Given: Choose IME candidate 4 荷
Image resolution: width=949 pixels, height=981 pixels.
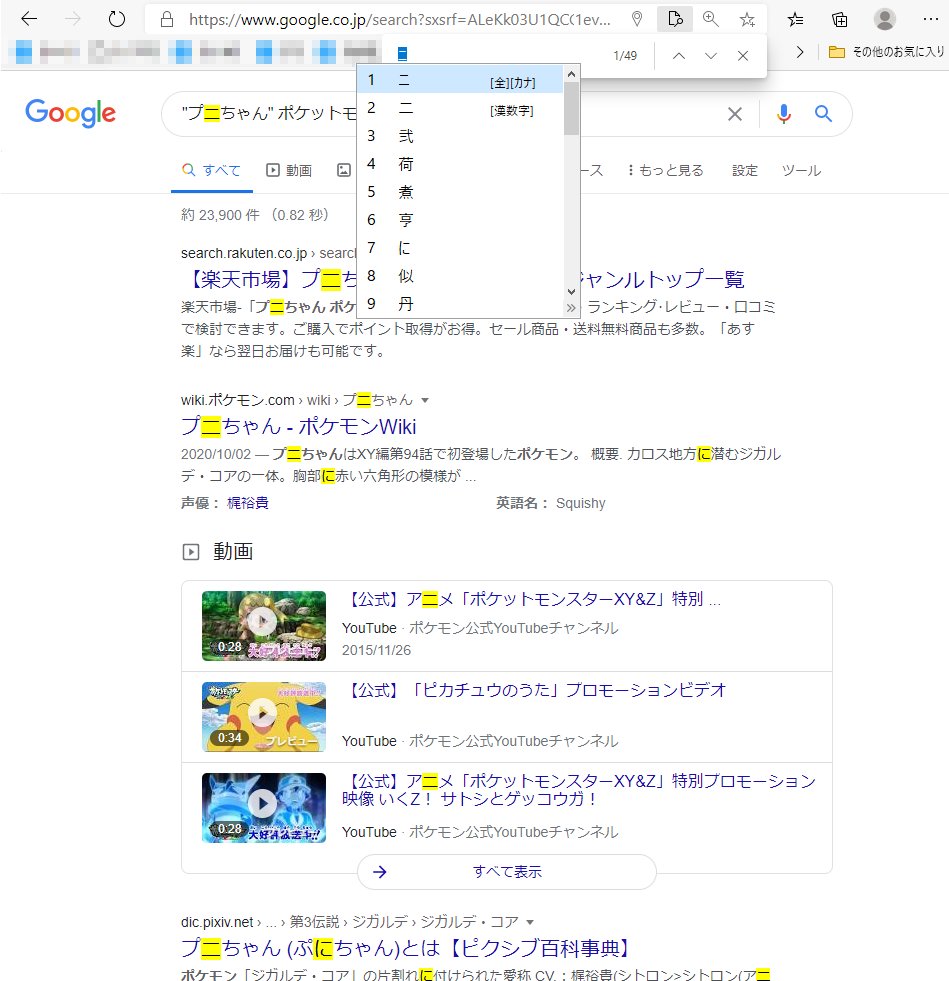Looking at the screenshot, I should [x=460, y=164].
